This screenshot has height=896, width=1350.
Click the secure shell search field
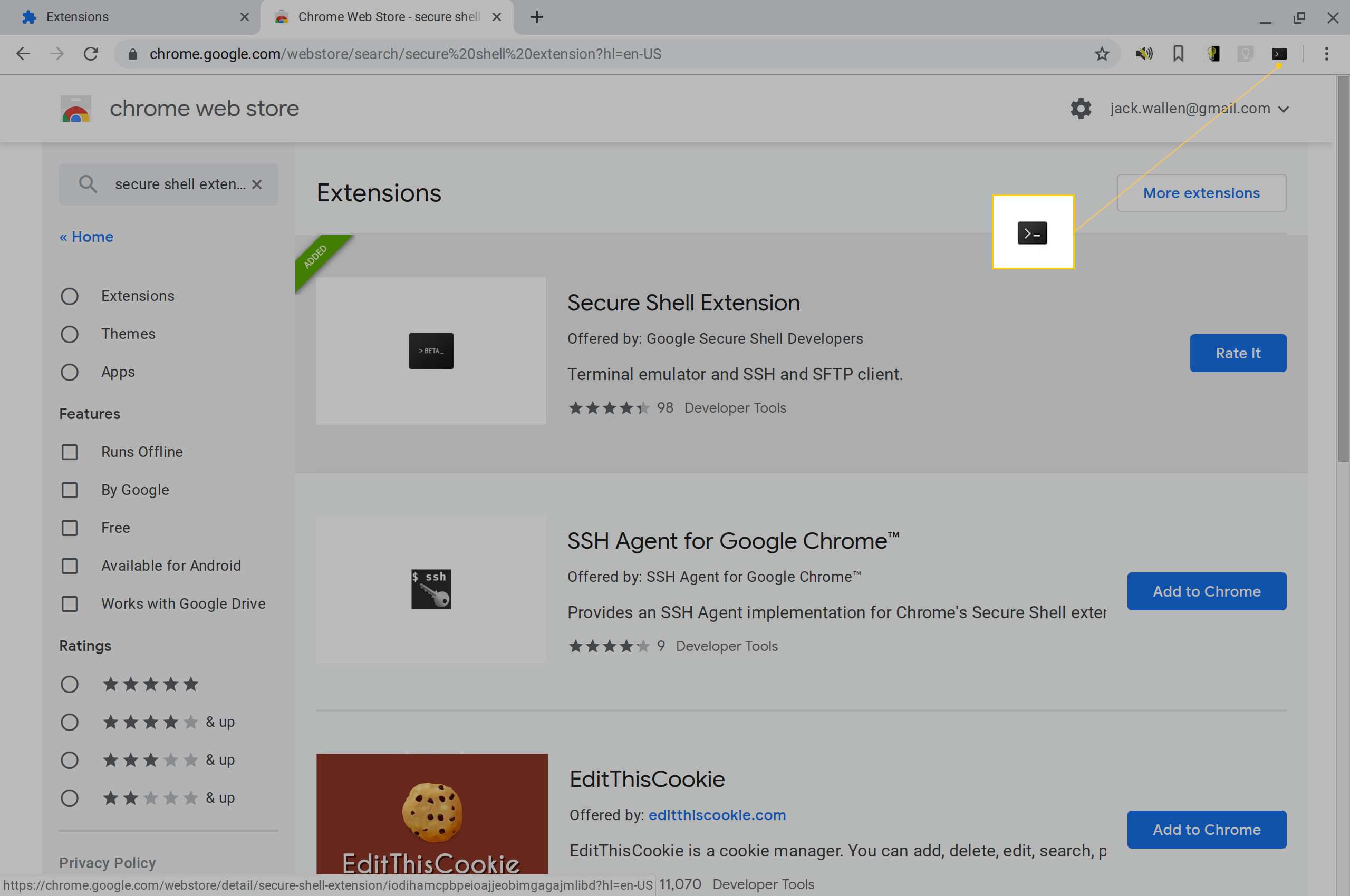coord(169,184)
